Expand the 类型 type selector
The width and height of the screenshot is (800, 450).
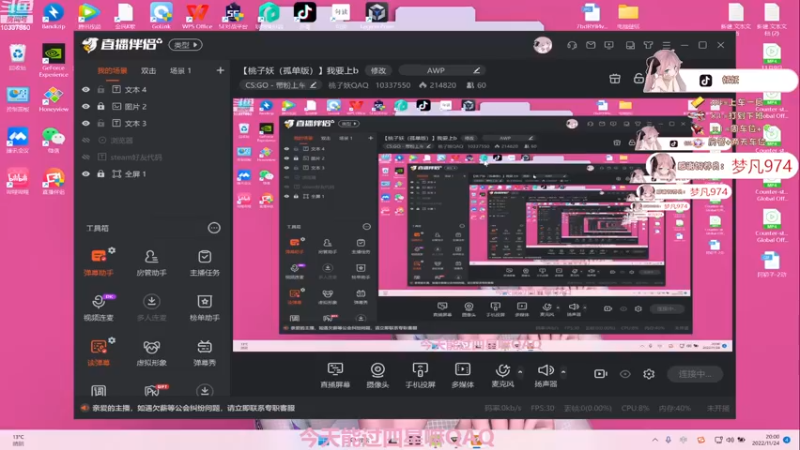[185, 45]
